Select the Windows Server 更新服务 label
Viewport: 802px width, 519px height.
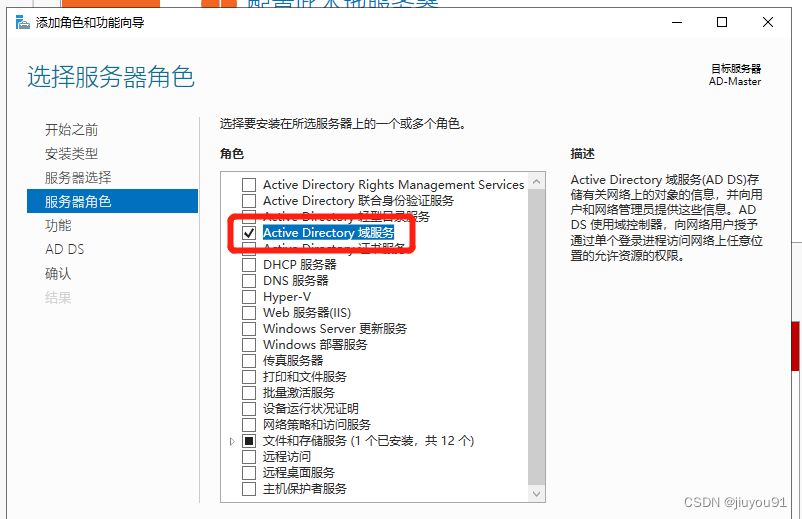[335, 328]
